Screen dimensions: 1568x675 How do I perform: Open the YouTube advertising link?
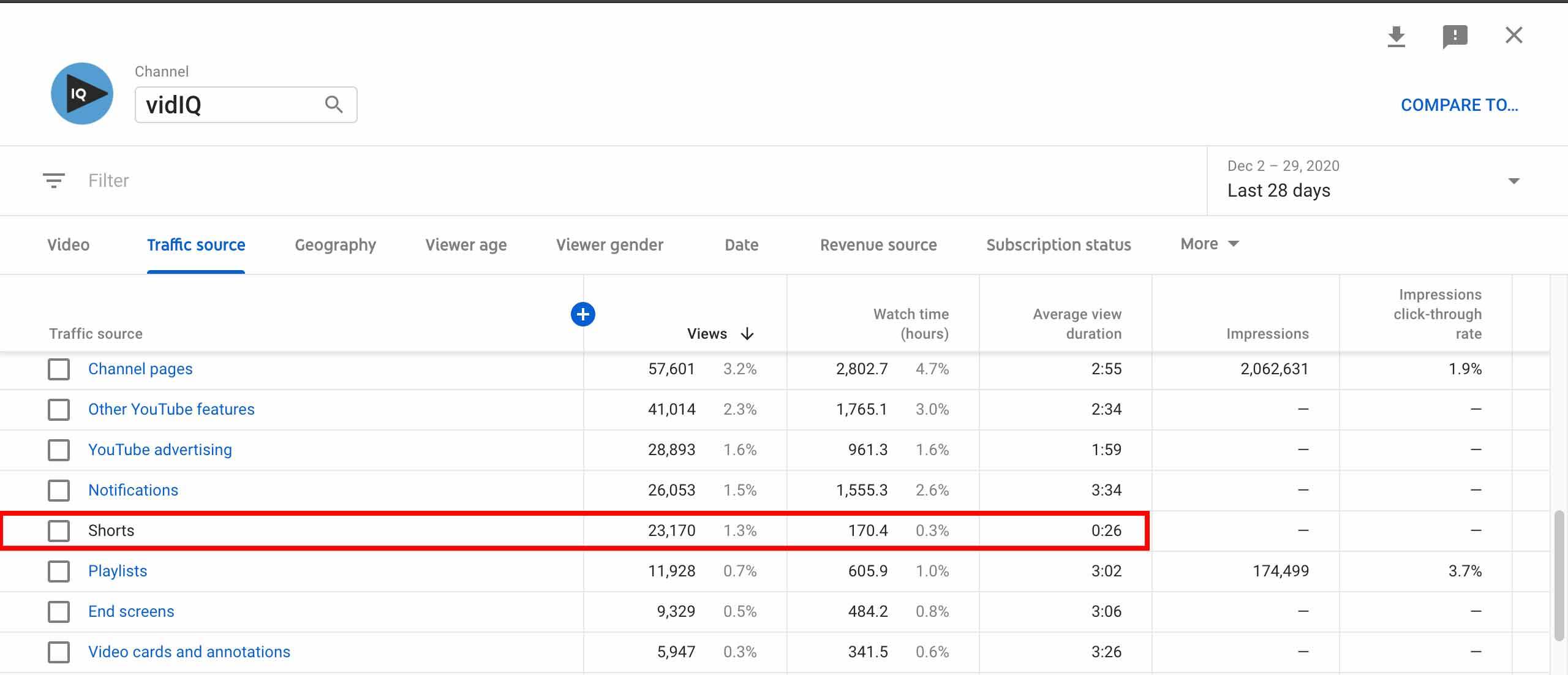[x=160, y=450]
